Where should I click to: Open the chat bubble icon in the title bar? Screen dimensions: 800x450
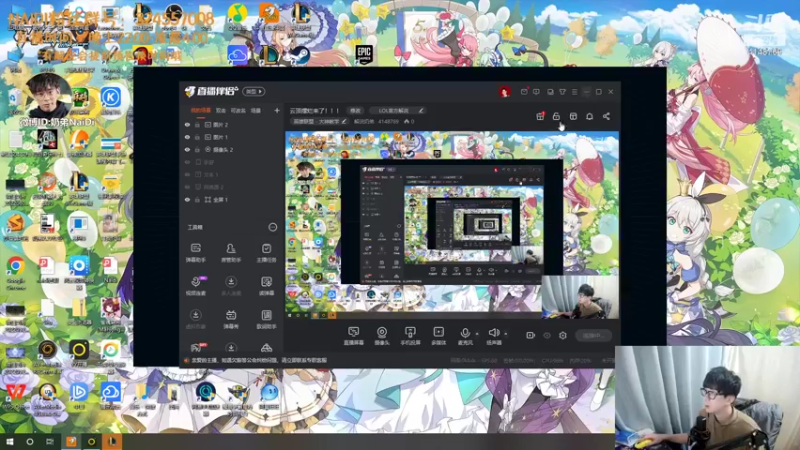(x=536, y=92)
